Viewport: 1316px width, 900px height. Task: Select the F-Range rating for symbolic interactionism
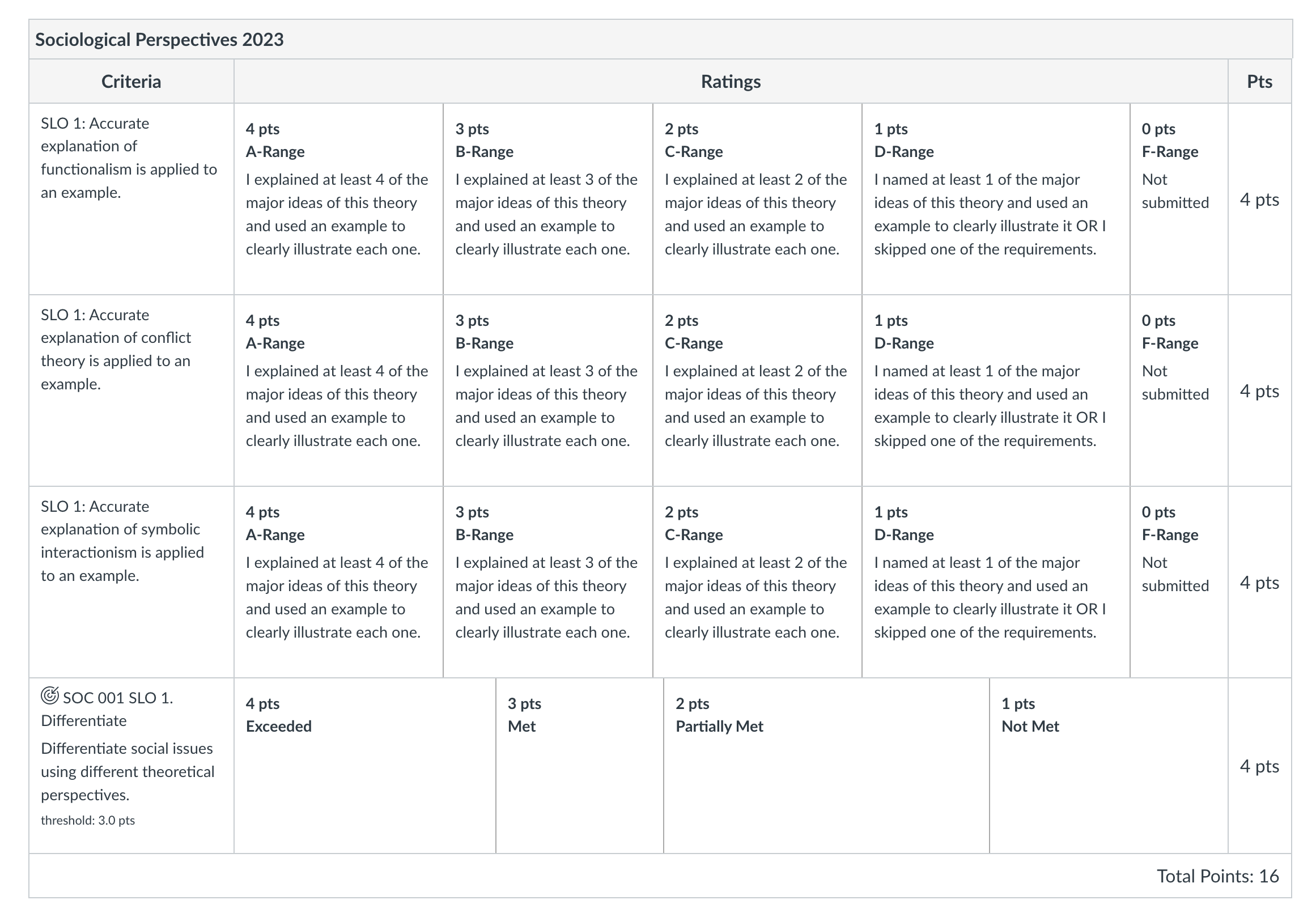pos(1179,582)
